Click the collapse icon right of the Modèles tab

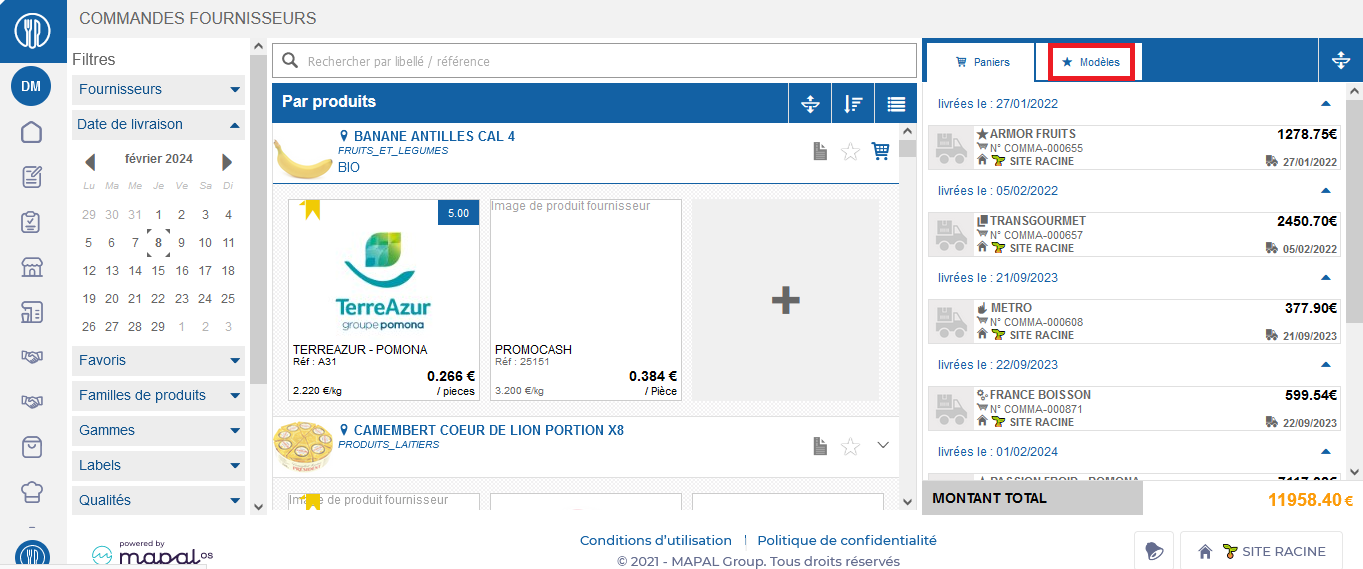(x=1341, y=61)
